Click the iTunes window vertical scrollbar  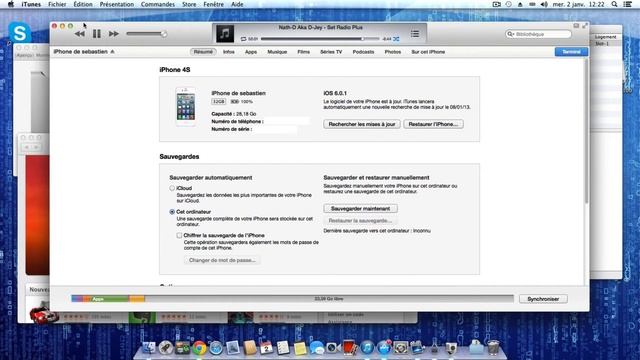[x=587, y=131]
